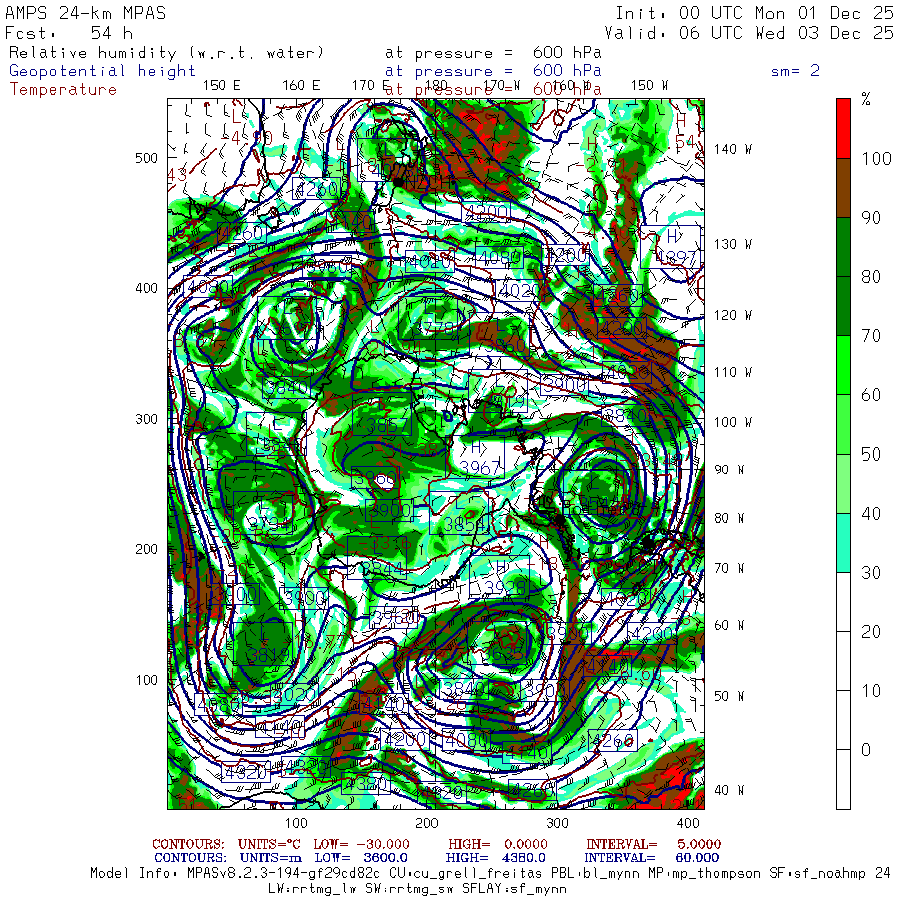The height and width of the screenshot is (900, 900).
Task: Click the contour label '4380' on the map
Action: (366, 783)
